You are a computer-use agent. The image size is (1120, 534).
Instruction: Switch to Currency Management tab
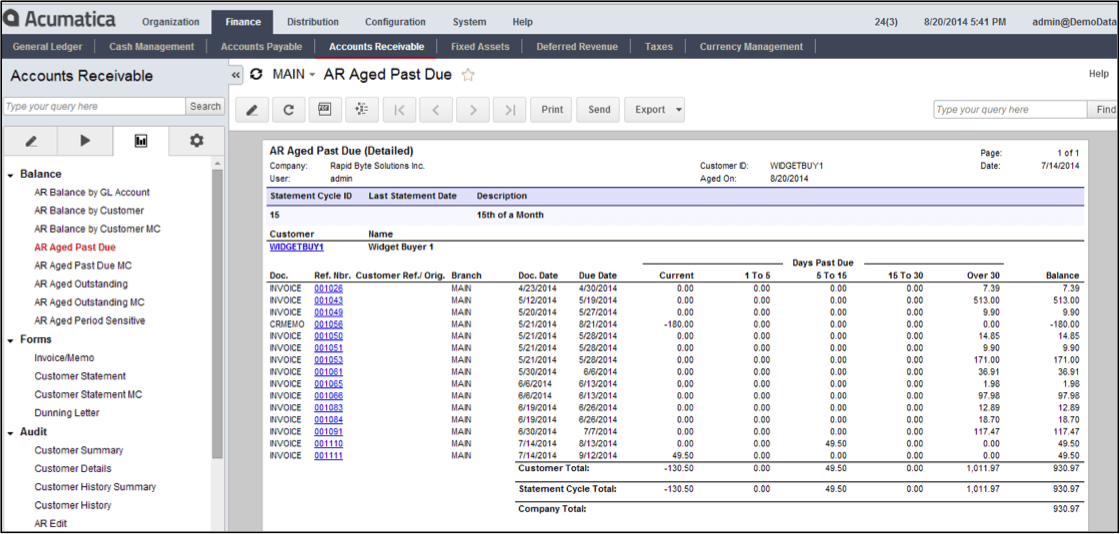tap(751, 46)
